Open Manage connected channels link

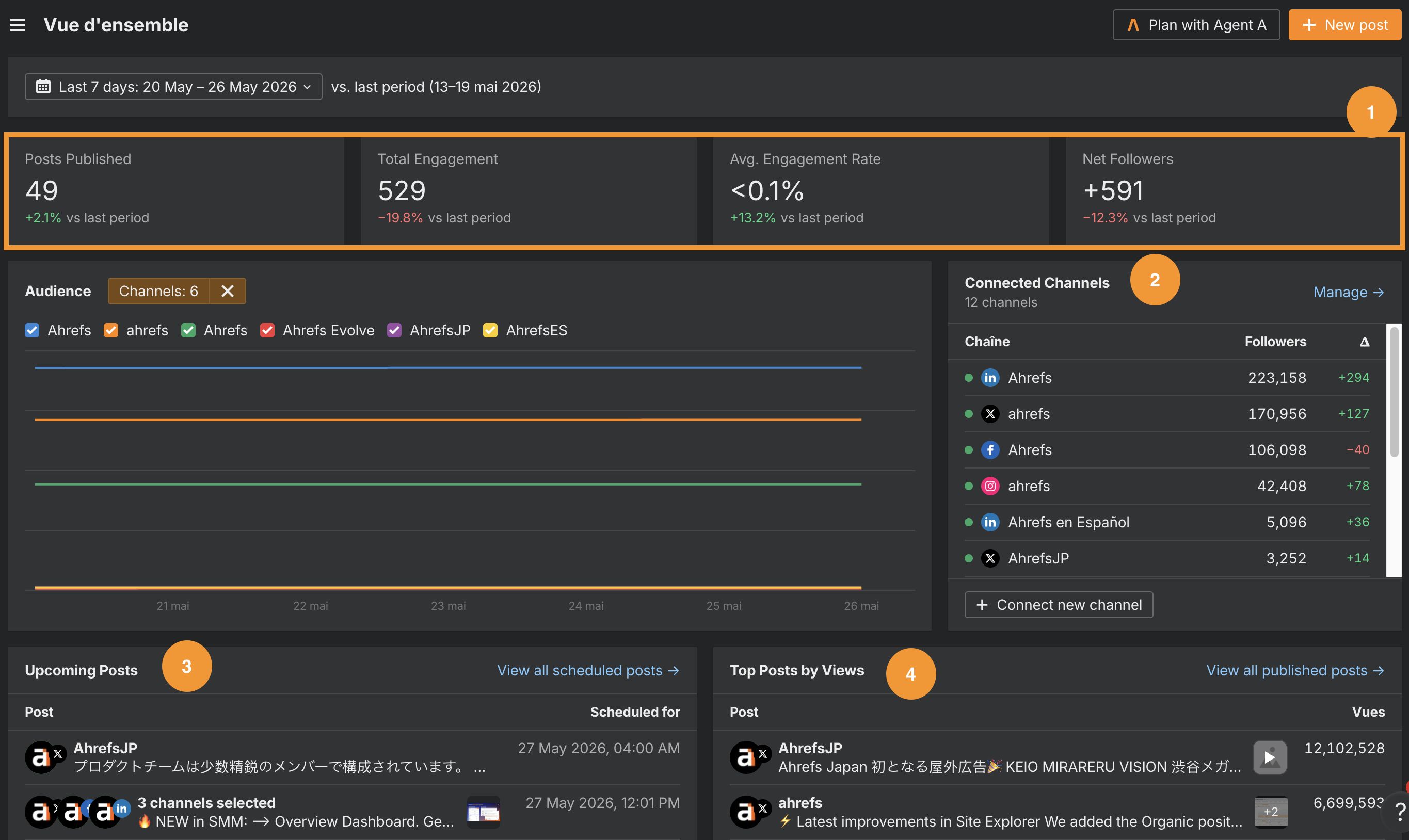tap(1349, 292)
